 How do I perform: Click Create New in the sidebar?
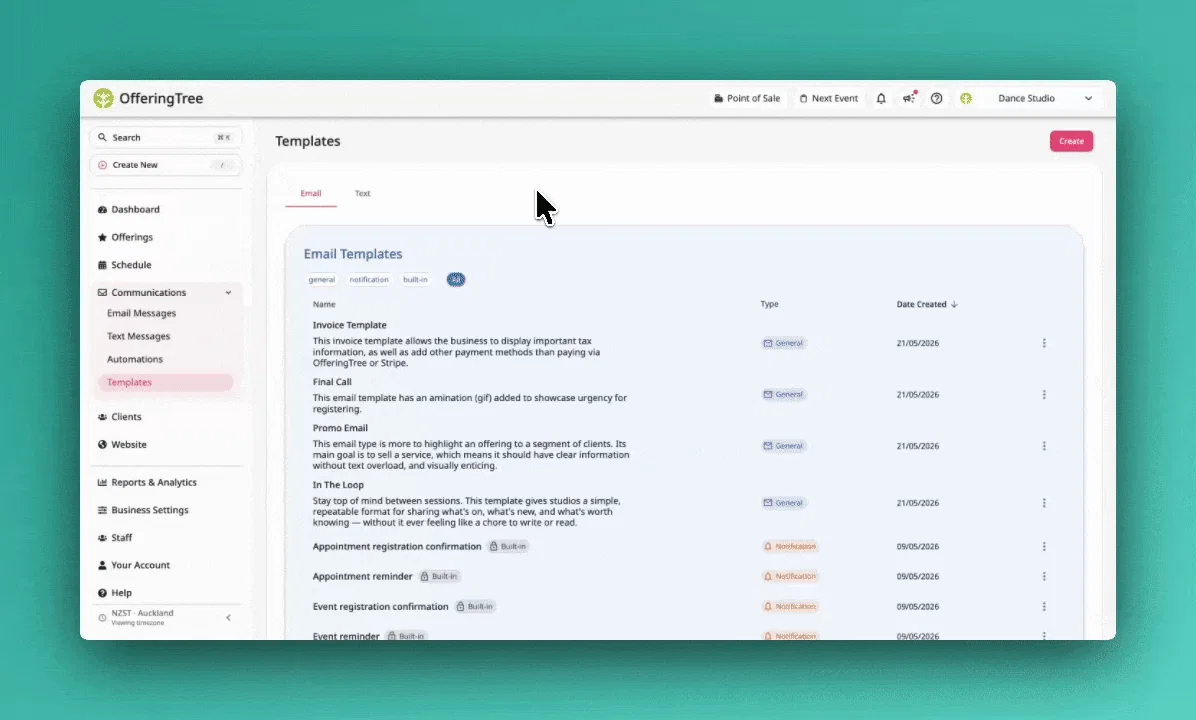coord(166,165)
